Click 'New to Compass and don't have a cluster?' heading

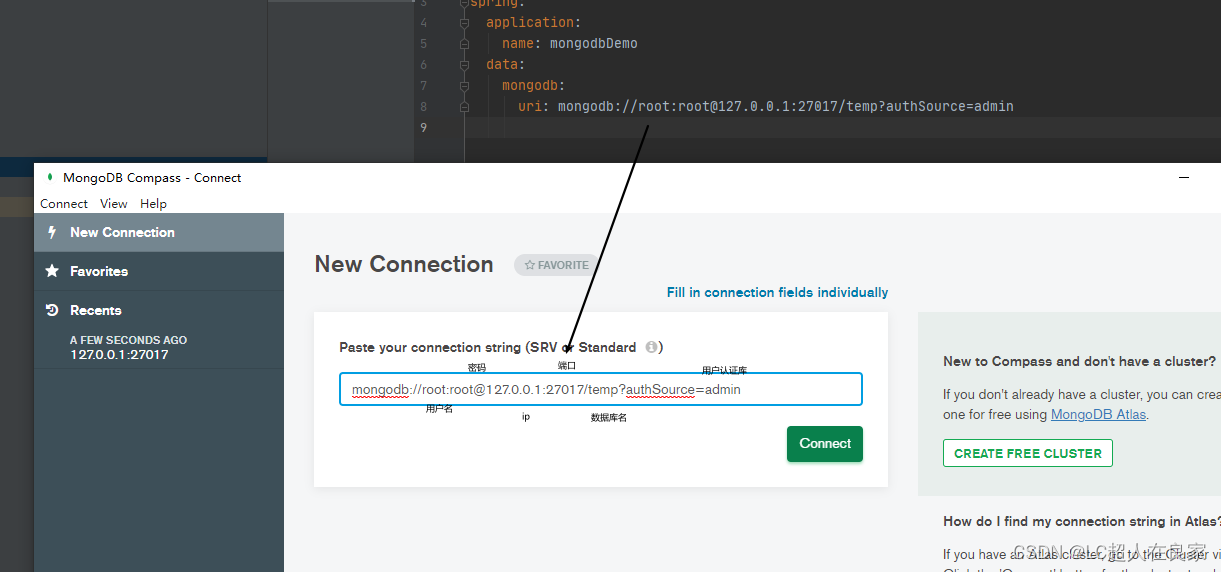1079,361
